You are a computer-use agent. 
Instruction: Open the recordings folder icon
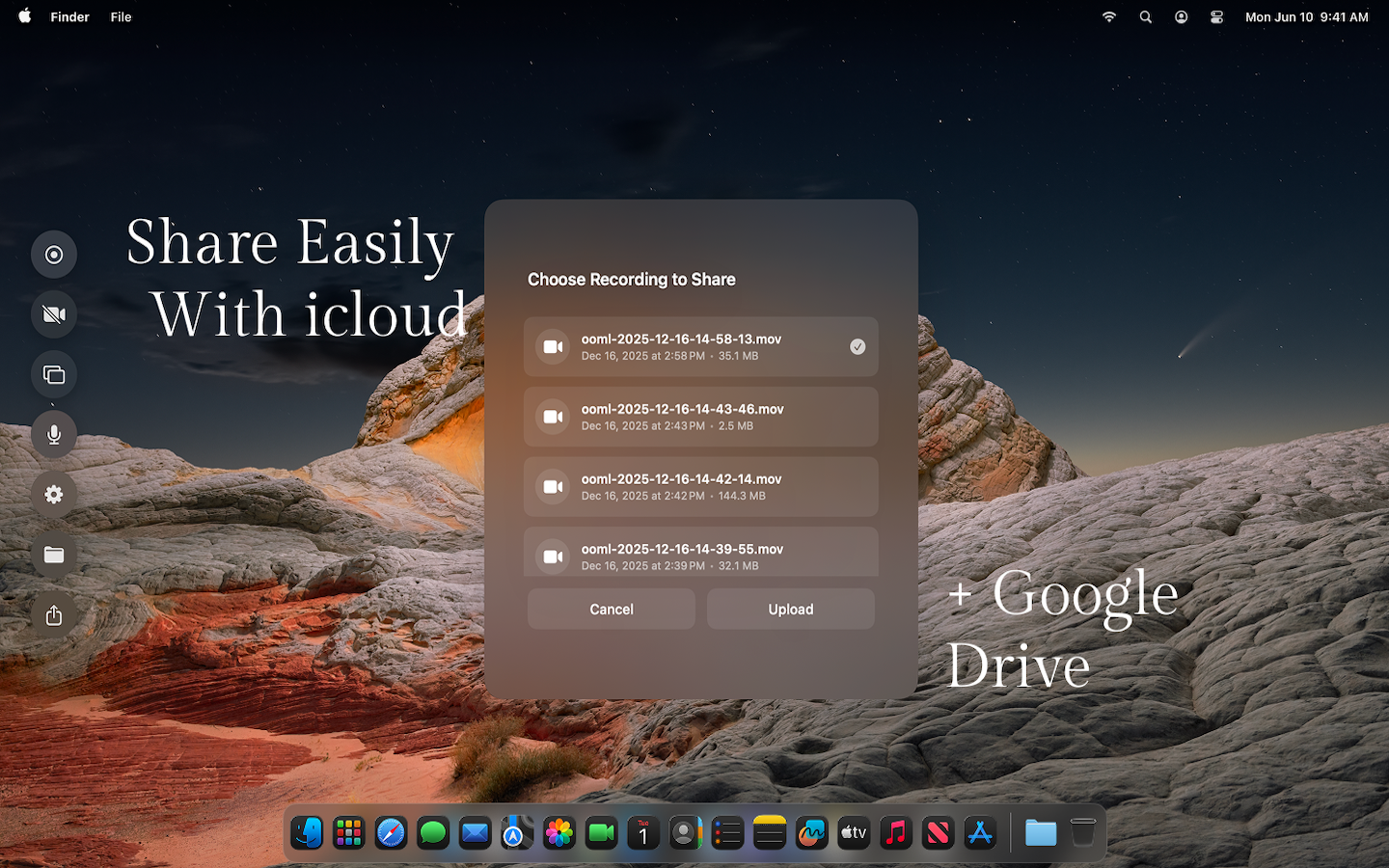tap(54, 555)
